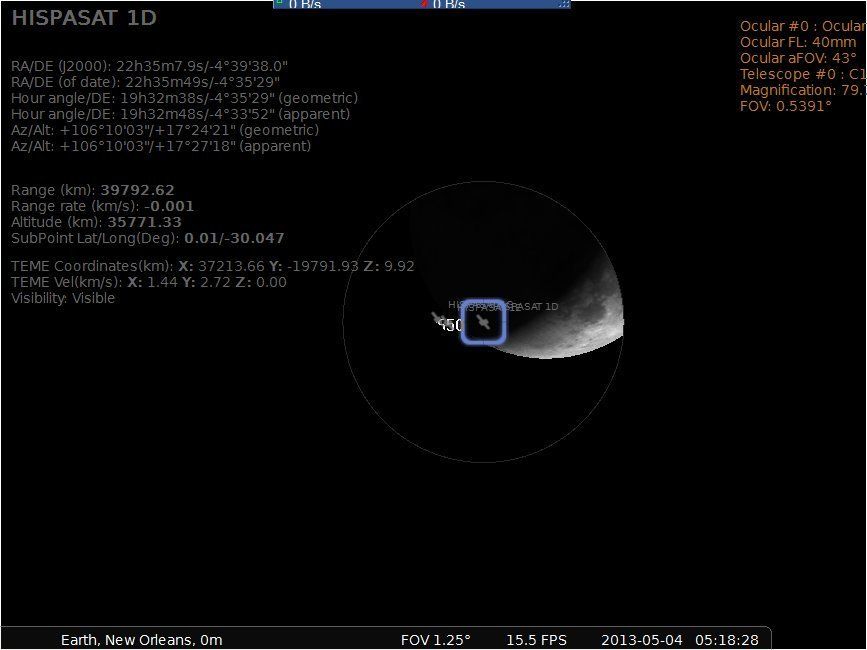This screenshot has height=650, width=867.
Task: Click the 15.5 FPS status indicator
Action: 536,640
